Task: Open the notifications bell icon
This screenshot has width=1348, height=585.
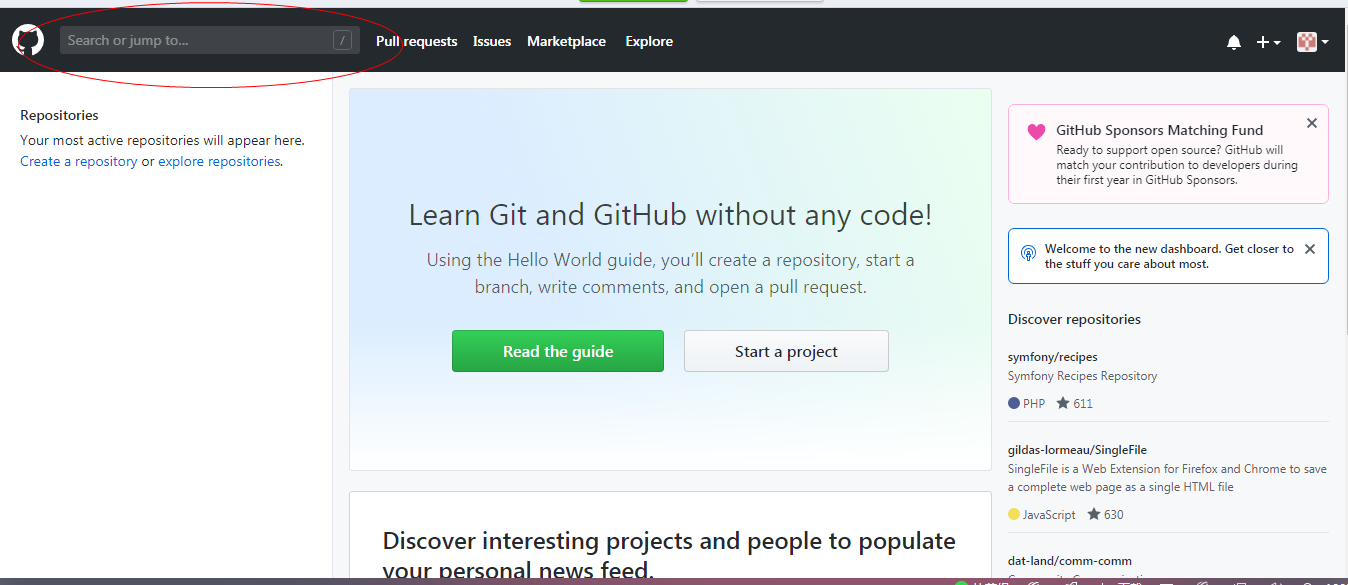Action: 1234,42
